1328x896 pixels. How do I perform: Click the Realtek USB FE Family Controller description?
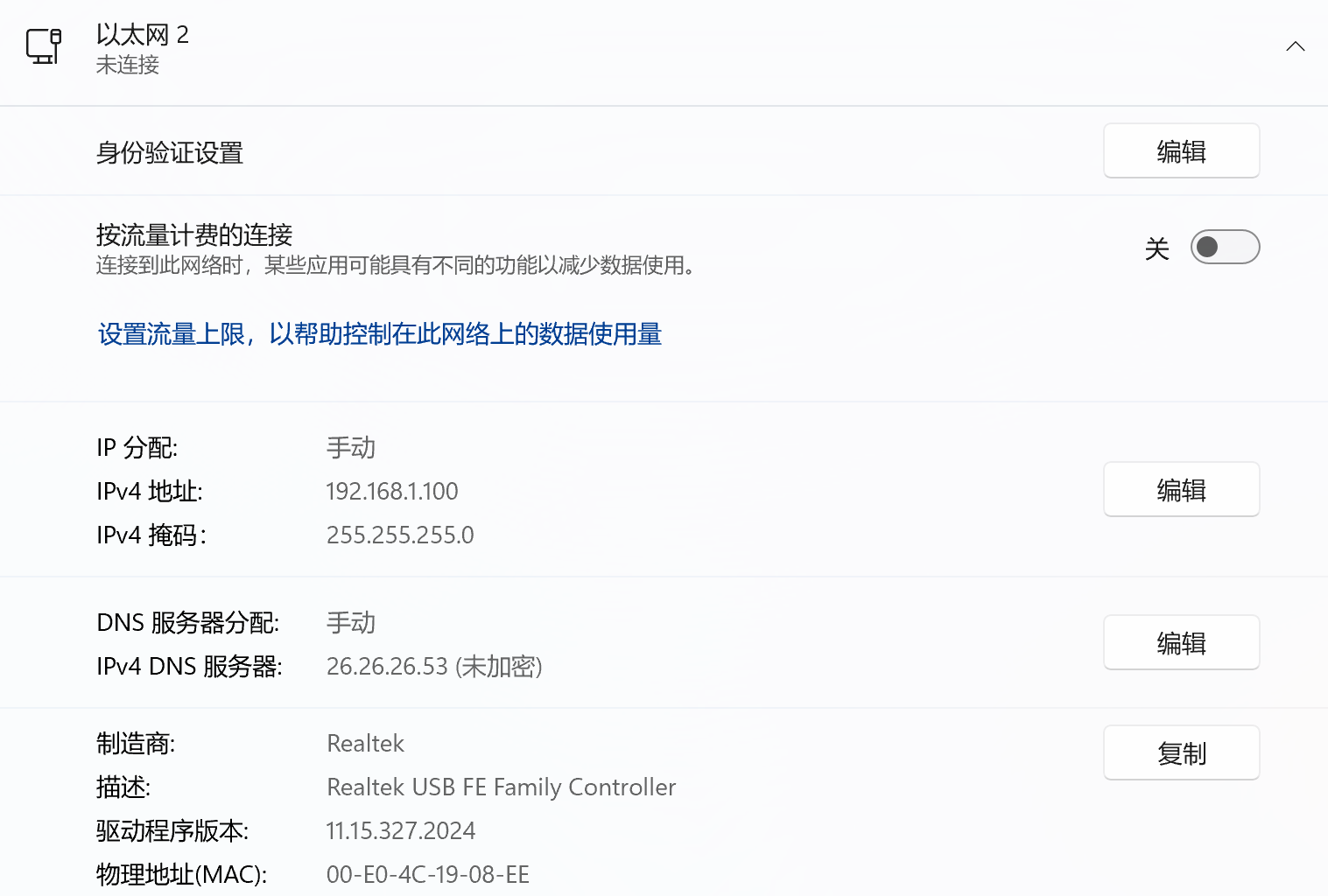501,787
